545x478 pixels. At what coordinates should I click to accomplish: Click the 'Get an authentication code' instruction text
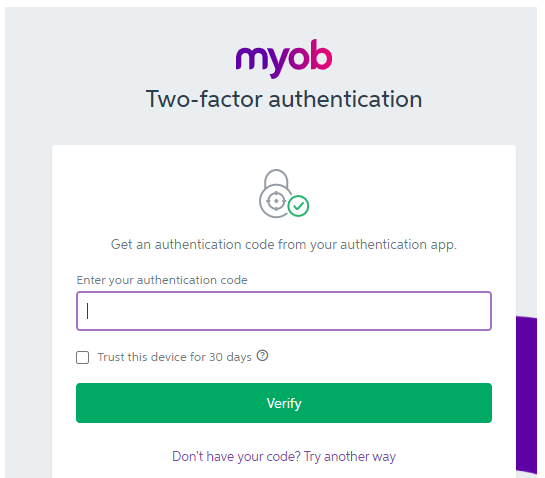(284, 245)
